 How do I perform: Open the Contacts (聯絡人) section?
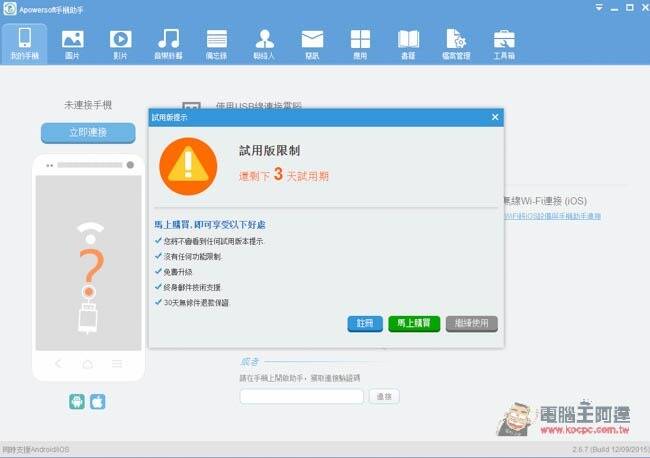264,44
